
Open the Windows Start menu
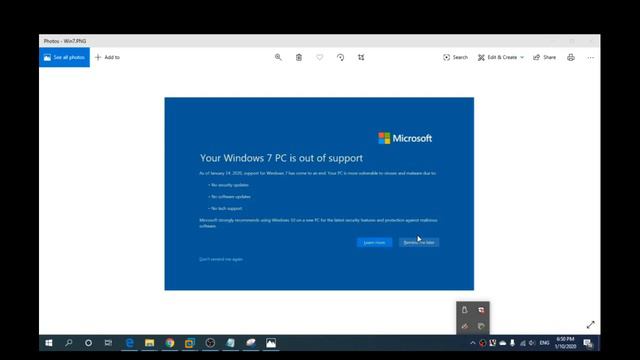[49, 343]
